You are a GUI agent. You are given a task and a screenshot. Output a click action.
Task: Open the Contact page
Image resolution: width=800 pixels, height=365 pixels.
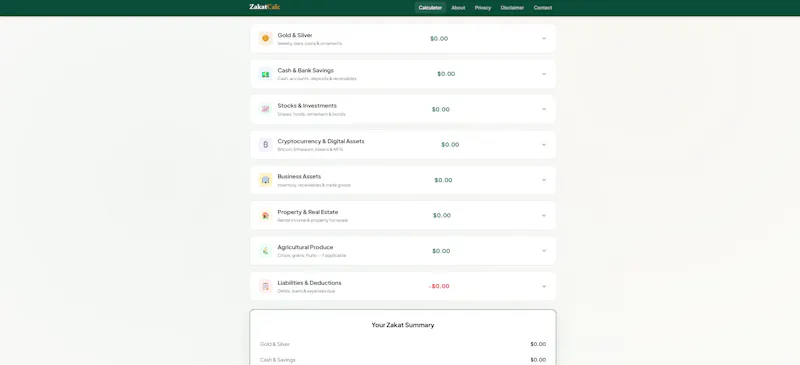pos(543,8)
